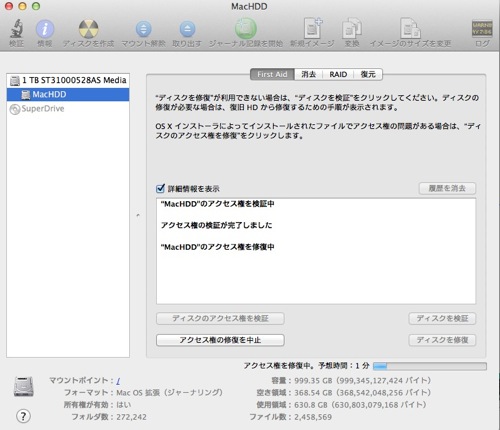The height and width of the screenshot is (430, 500).
Task: Click the Burn disc (ディスクを作成) icon
Action: pos(89,29)
